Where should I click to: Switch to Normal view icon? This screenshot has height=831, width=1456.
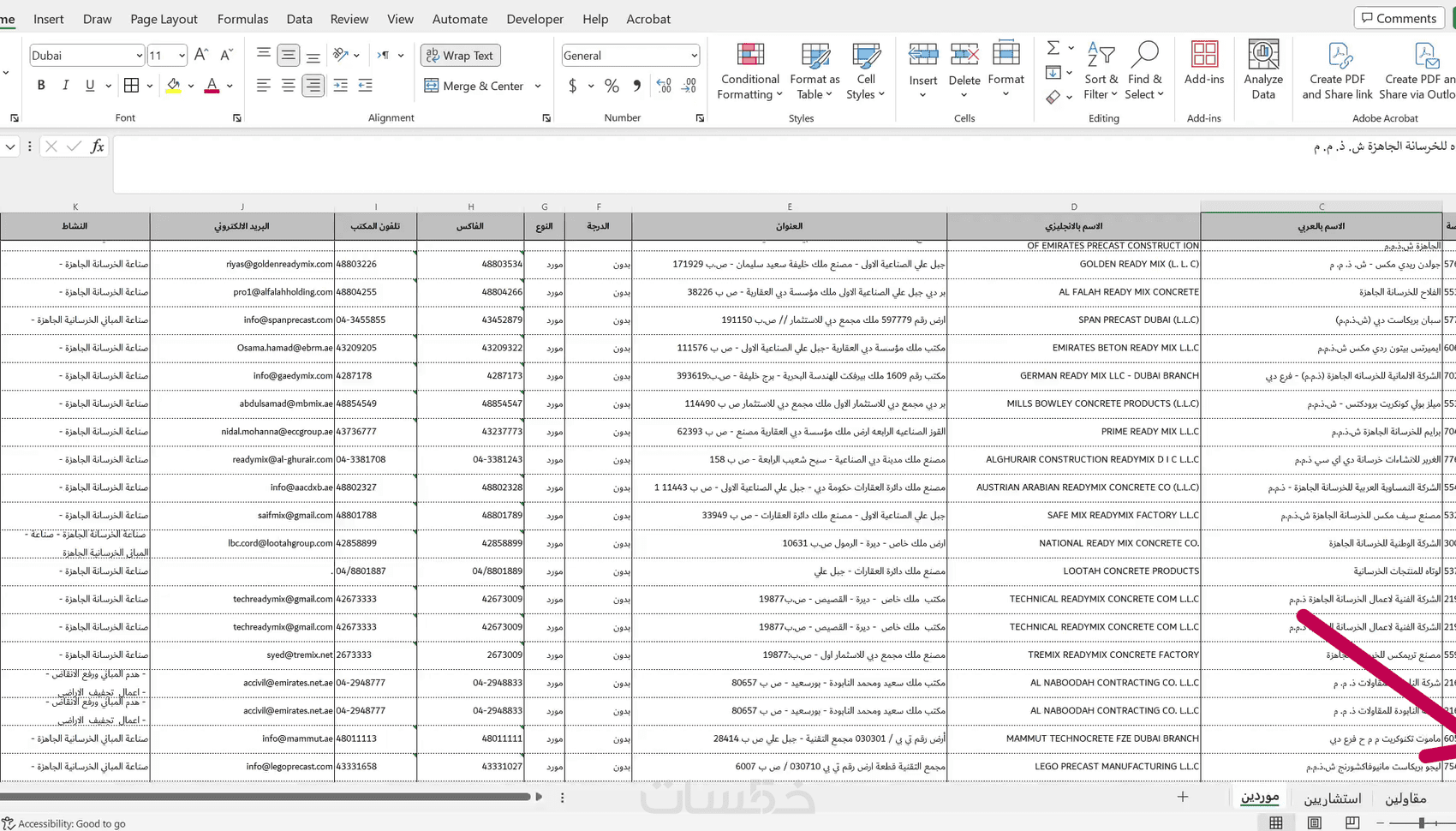pyautogui.click(x=1276, y=822)
